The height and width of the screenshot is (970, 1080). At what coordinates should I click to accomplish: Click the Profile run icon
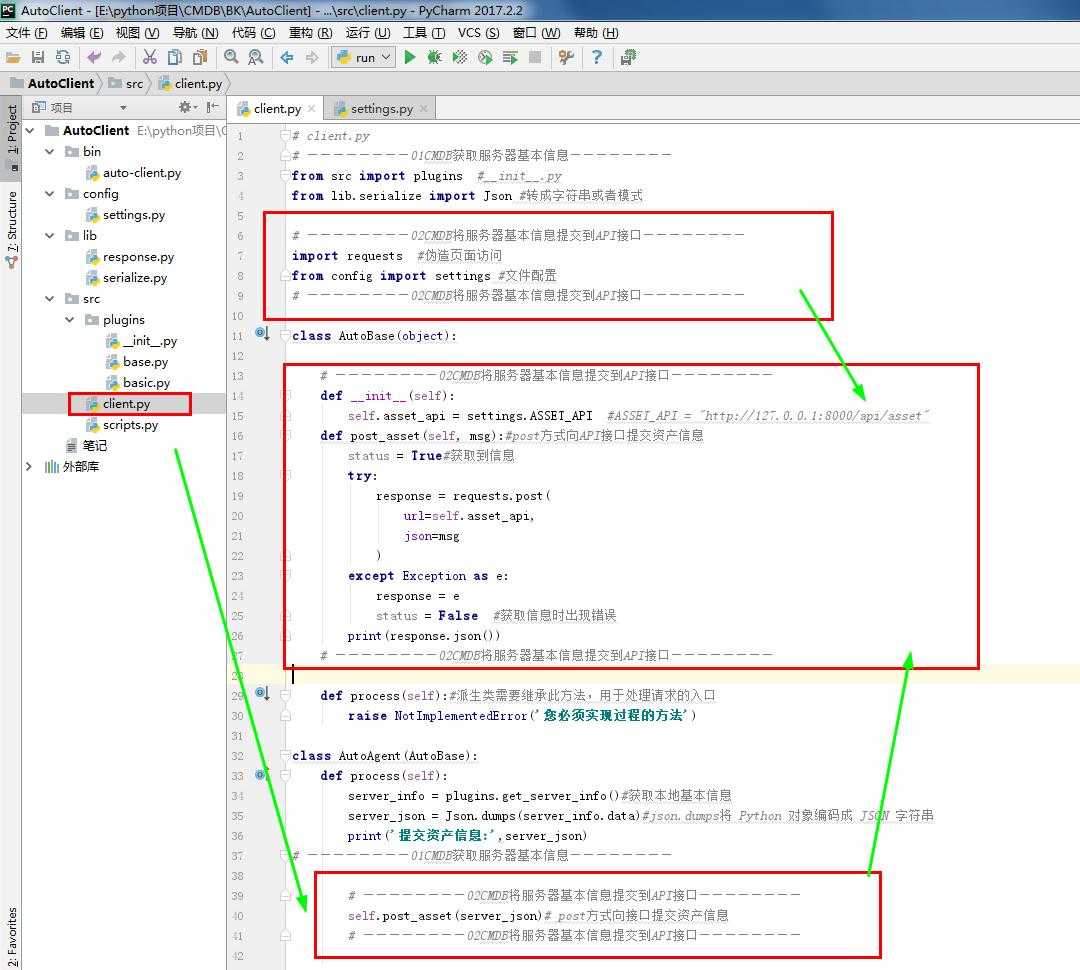[x=485, y=58]
